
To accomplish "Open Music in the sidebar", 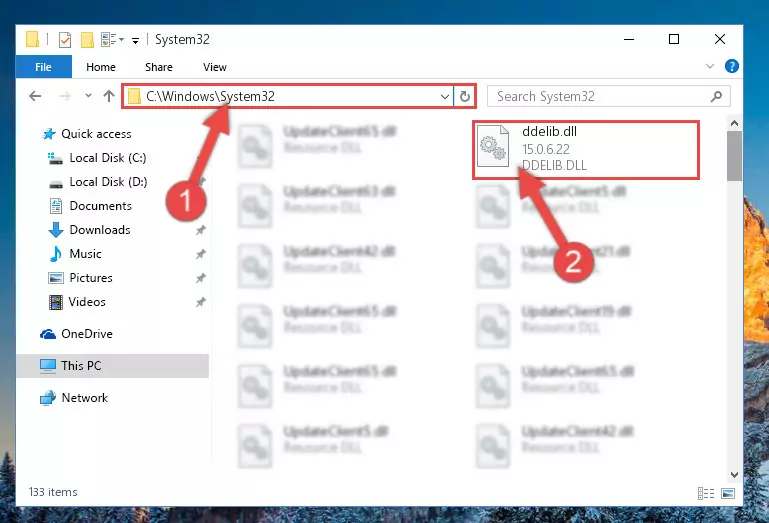I will coord(85,254).
